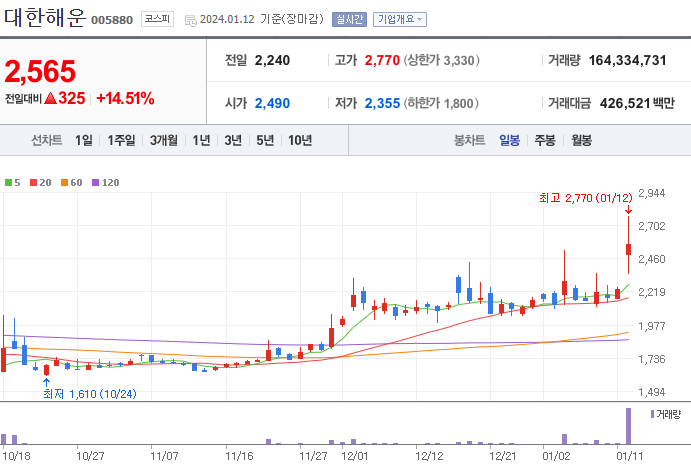Image resolution: width=691 pixels, height=475 pixels.
Task: Click the 대한해운 stock name heading
Action: 45,18
